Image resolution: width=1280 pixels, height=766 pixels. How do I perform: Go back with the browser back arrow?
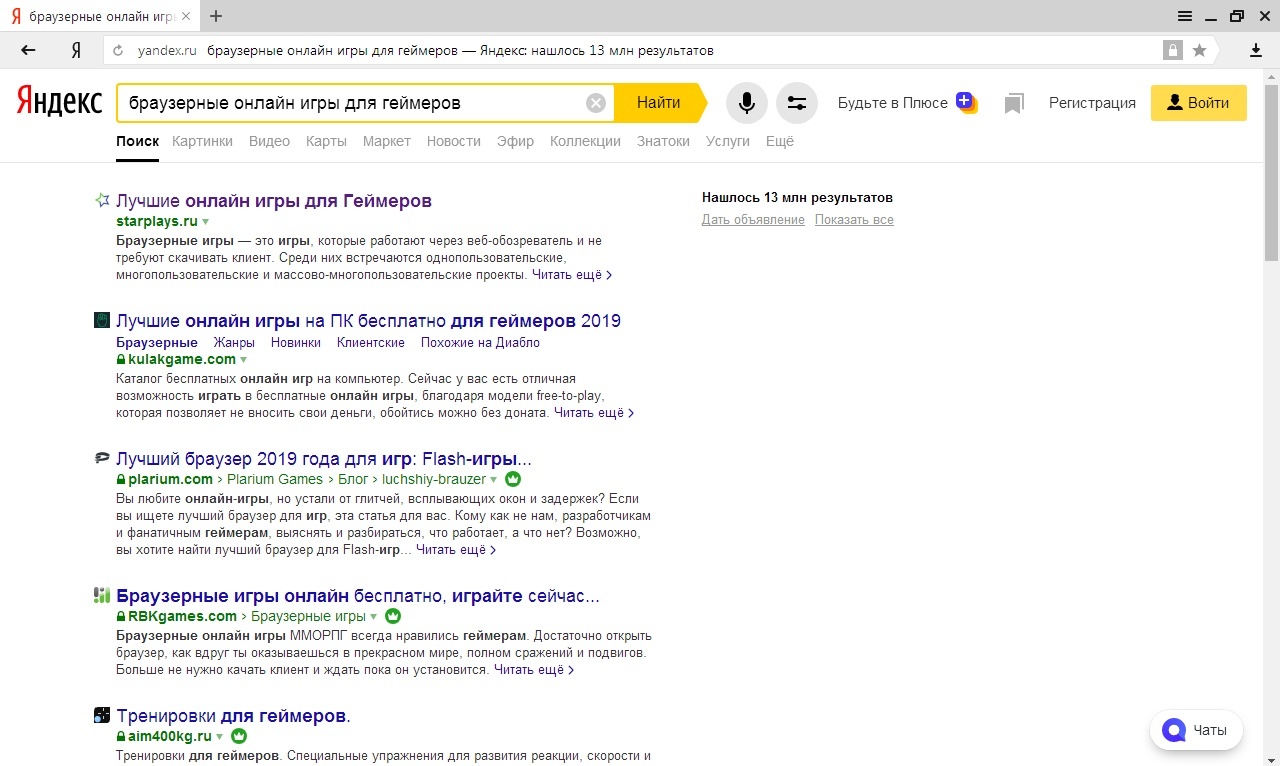pyautogui.click(x=28, y=50)
